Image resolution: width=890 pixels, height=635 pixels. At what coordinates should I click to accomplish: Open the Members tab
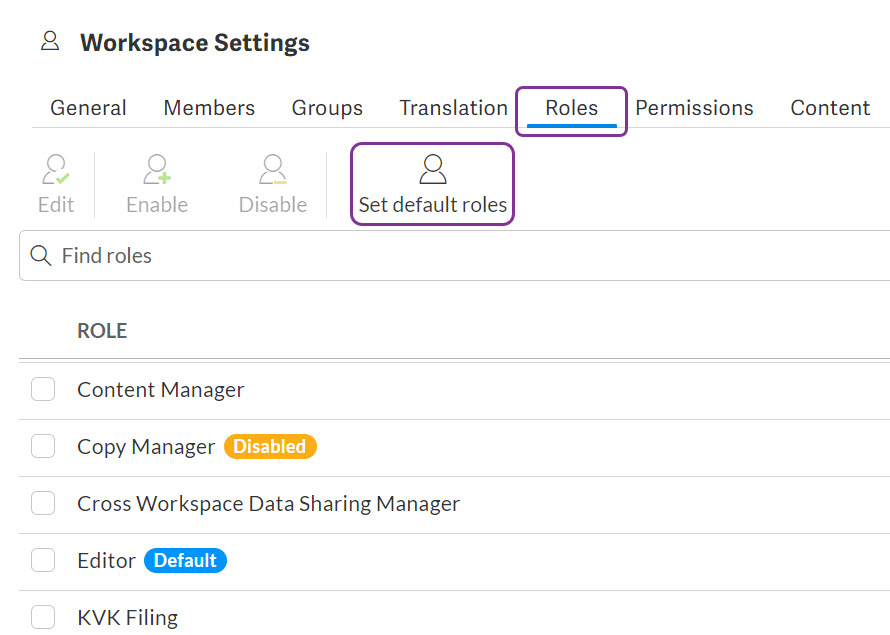[x=209, y=108]
